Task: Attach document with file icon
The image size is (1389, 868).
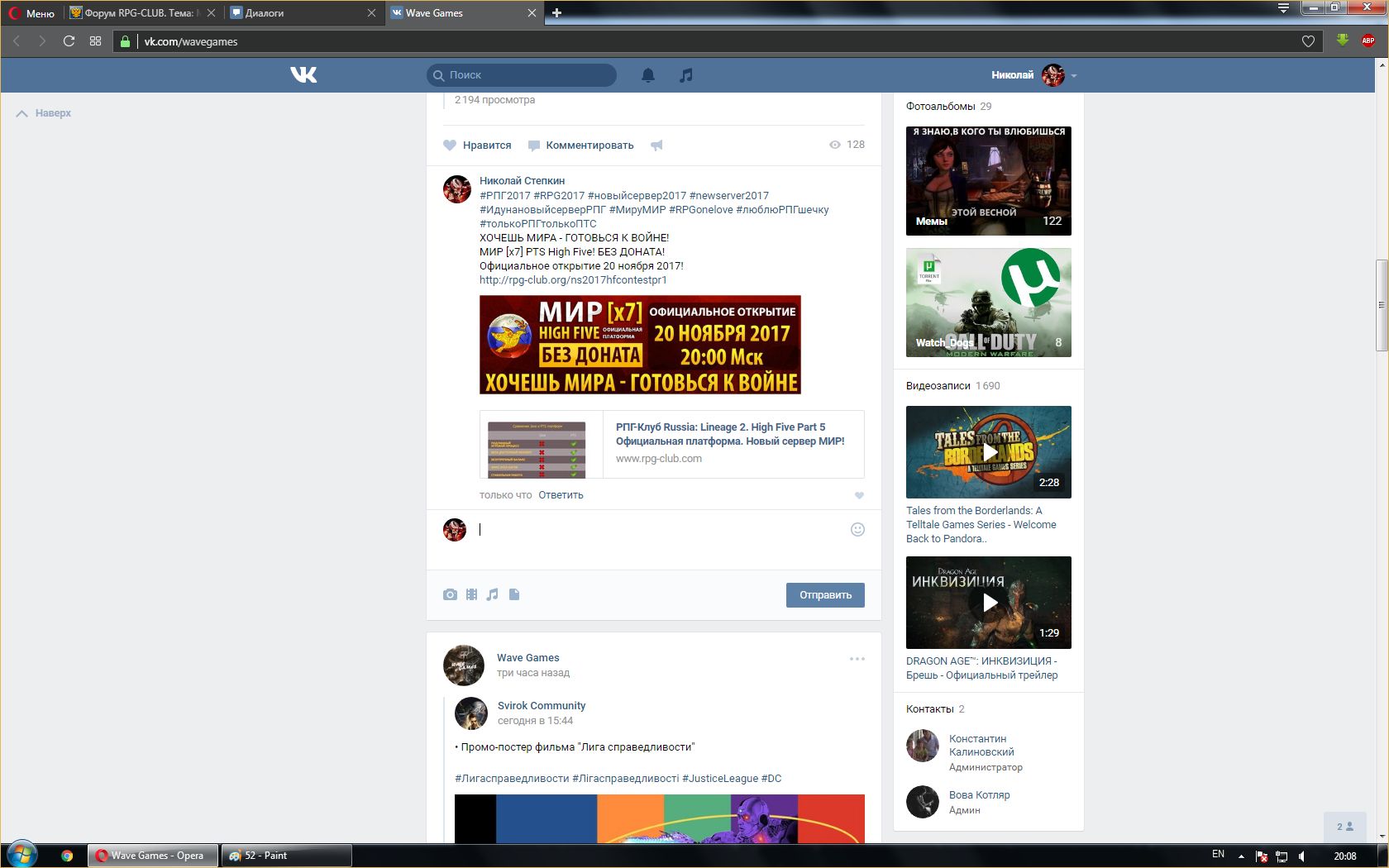Action: coord(514,594)
